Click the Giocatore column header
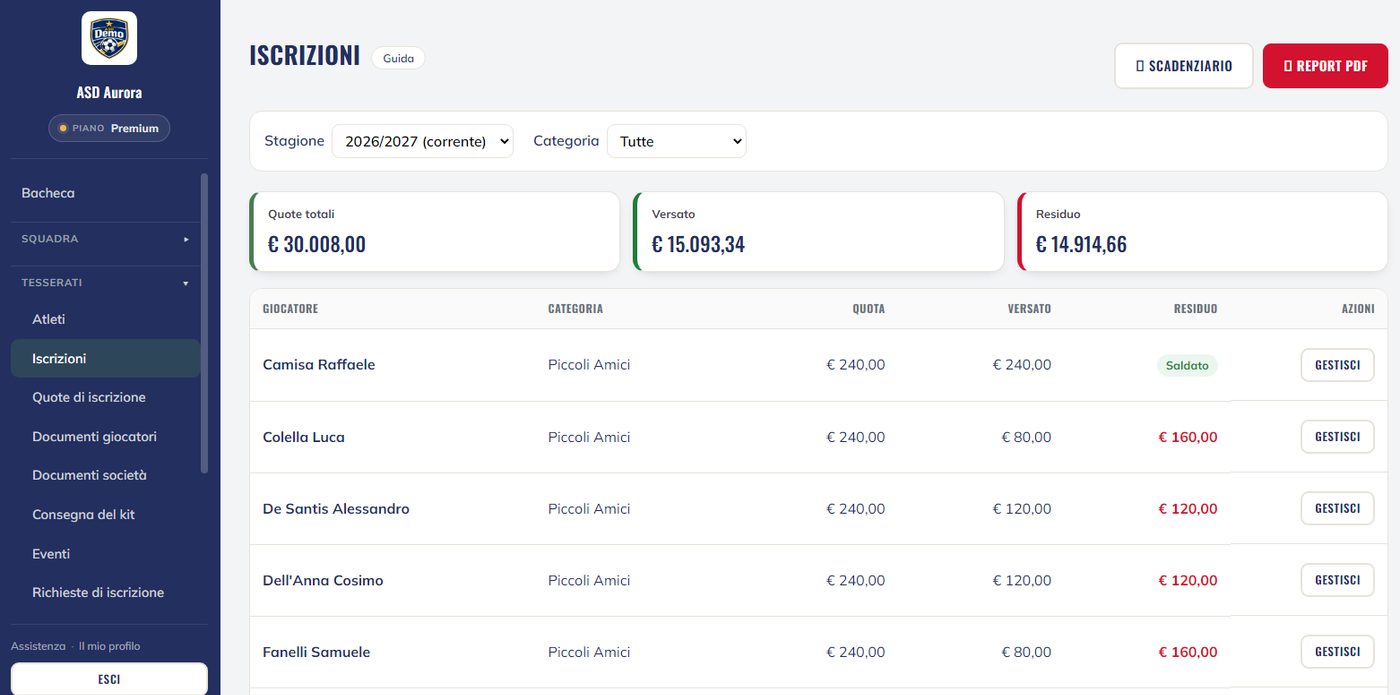Image resolution: width=1400 pixels, height=695 pixels. click(x=290, y=309)
